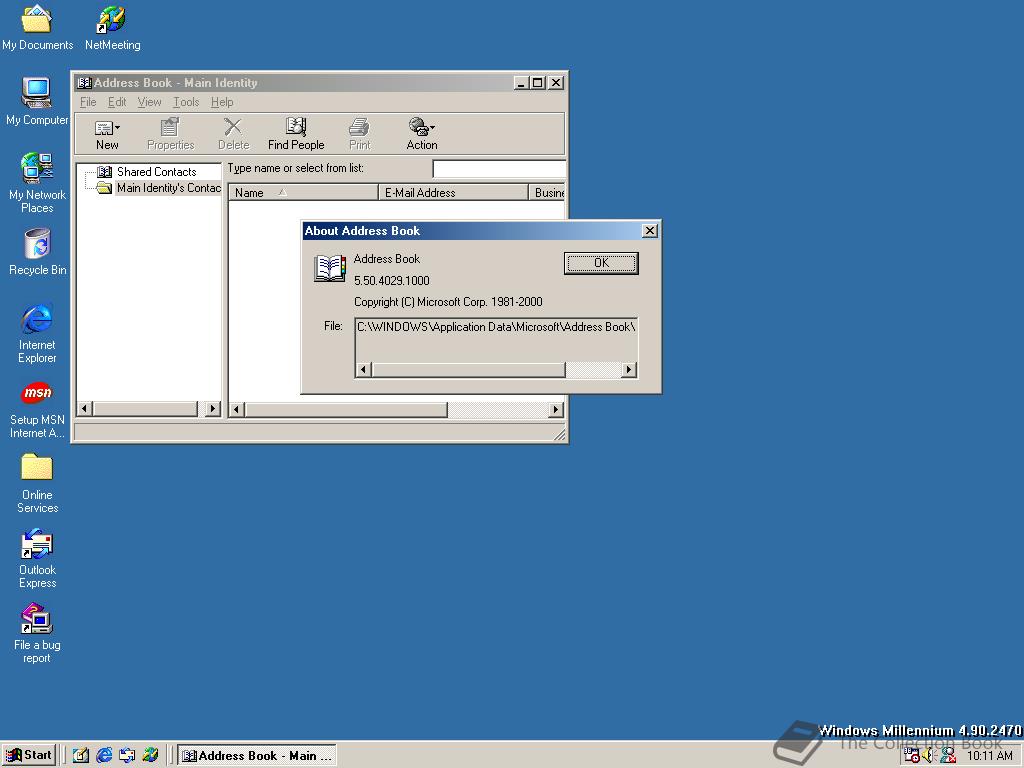Viewport: 1024px width, 768px height.
Task: Launch Outlook Express from Quick Launch
Action: tap(127, 755)
